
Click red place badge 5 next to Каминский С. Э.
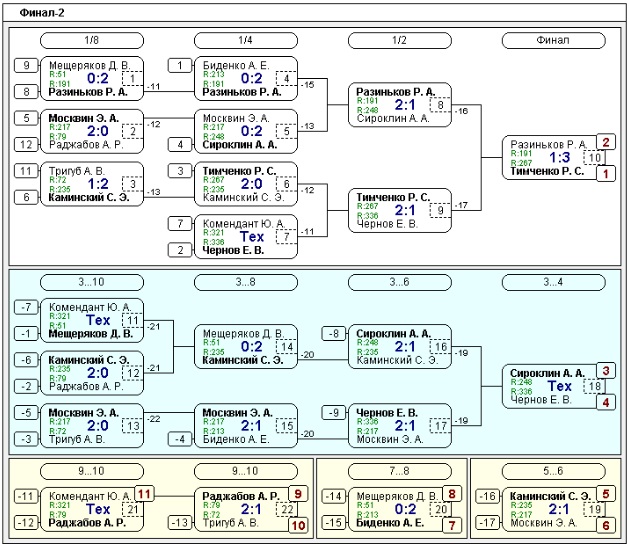coord(606,494)
